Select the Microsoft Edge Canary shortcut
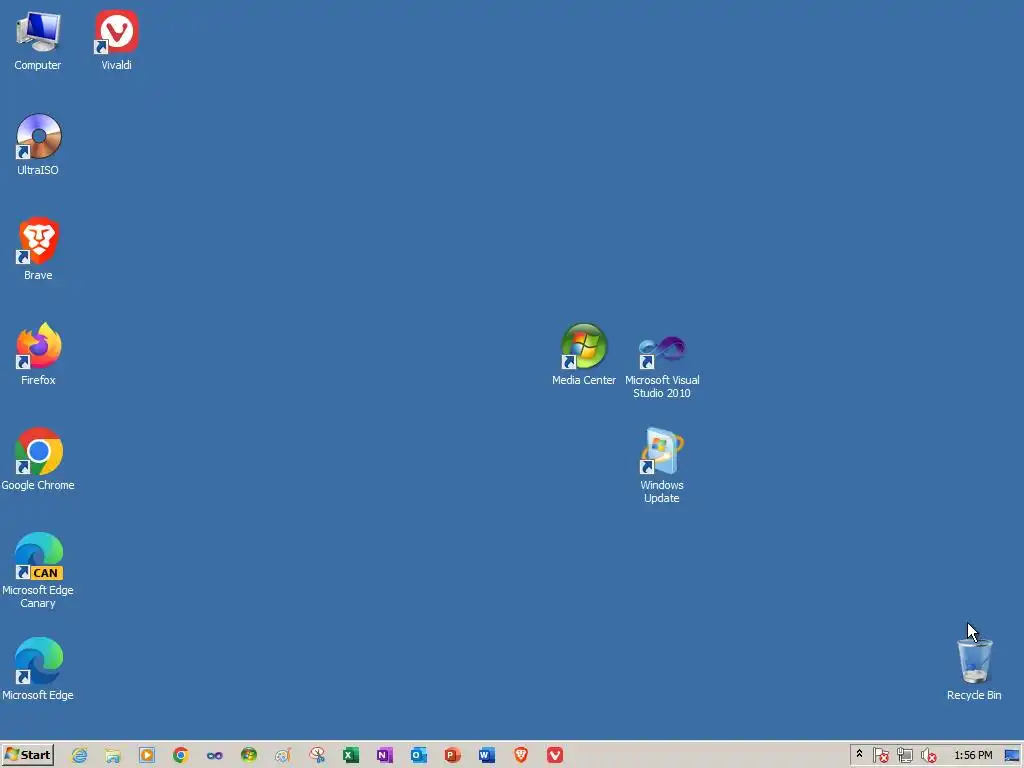 point(38,571)
